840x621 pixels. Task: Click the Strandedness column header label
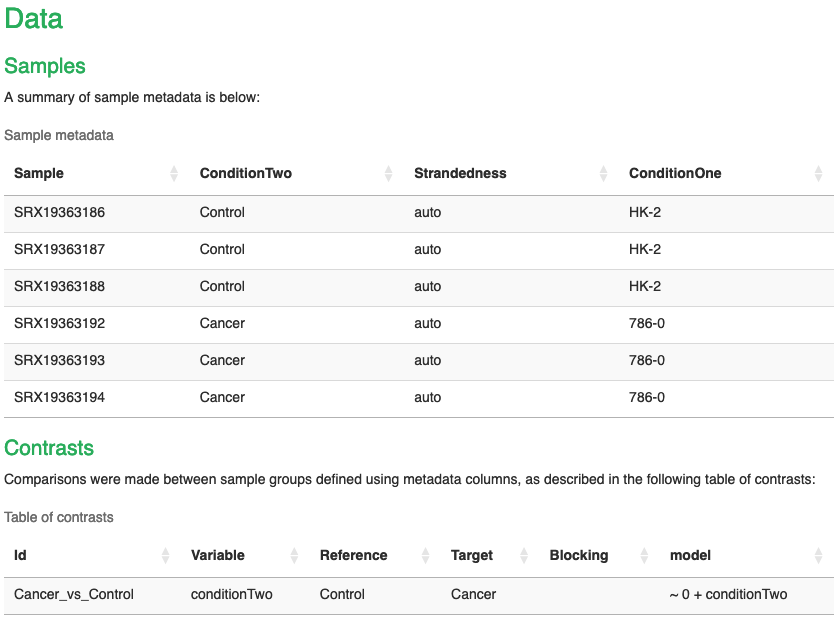[460, 174]
